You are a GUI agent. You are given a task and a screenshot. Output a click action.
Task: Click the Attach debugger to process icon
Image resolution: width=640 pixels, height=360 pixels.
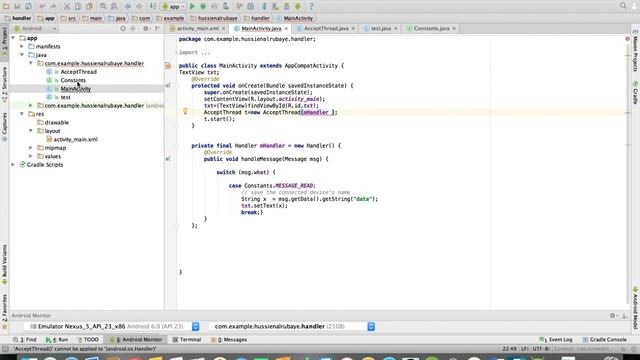(x=226, y=6)
